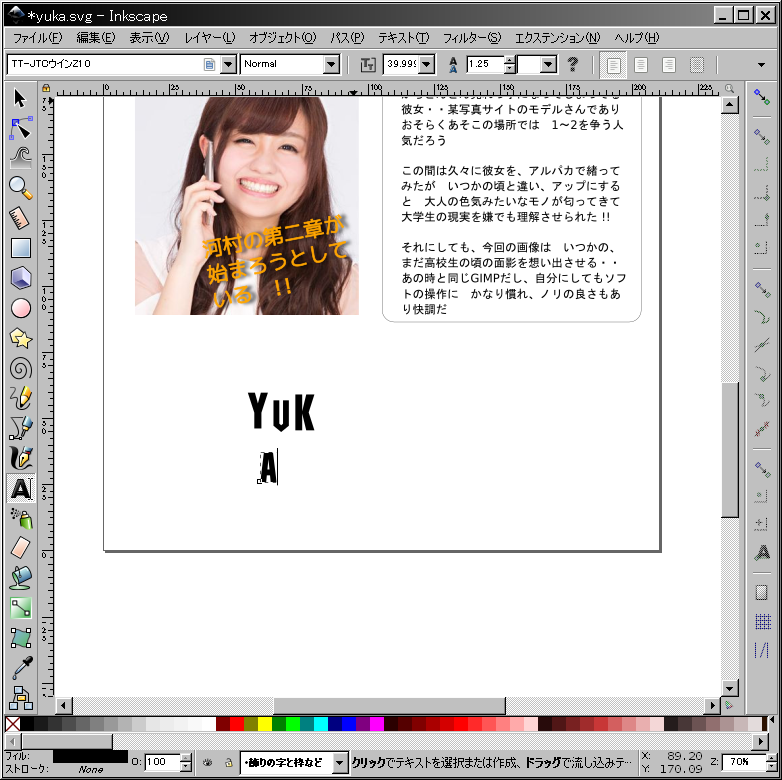Viewport: 782px width, 780px height.
Task: Open the テキスト(T) menu
Action: 403,37
